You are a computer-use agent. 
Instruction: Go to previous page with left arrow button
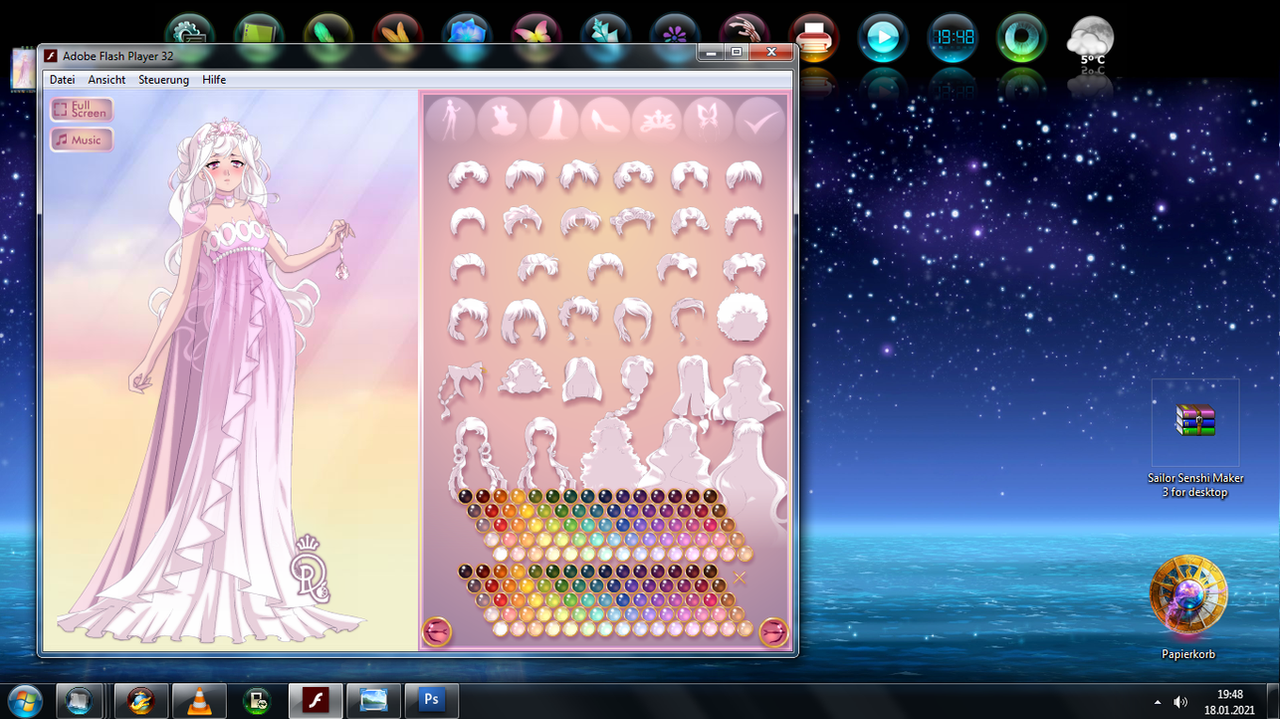click(437, 631)
